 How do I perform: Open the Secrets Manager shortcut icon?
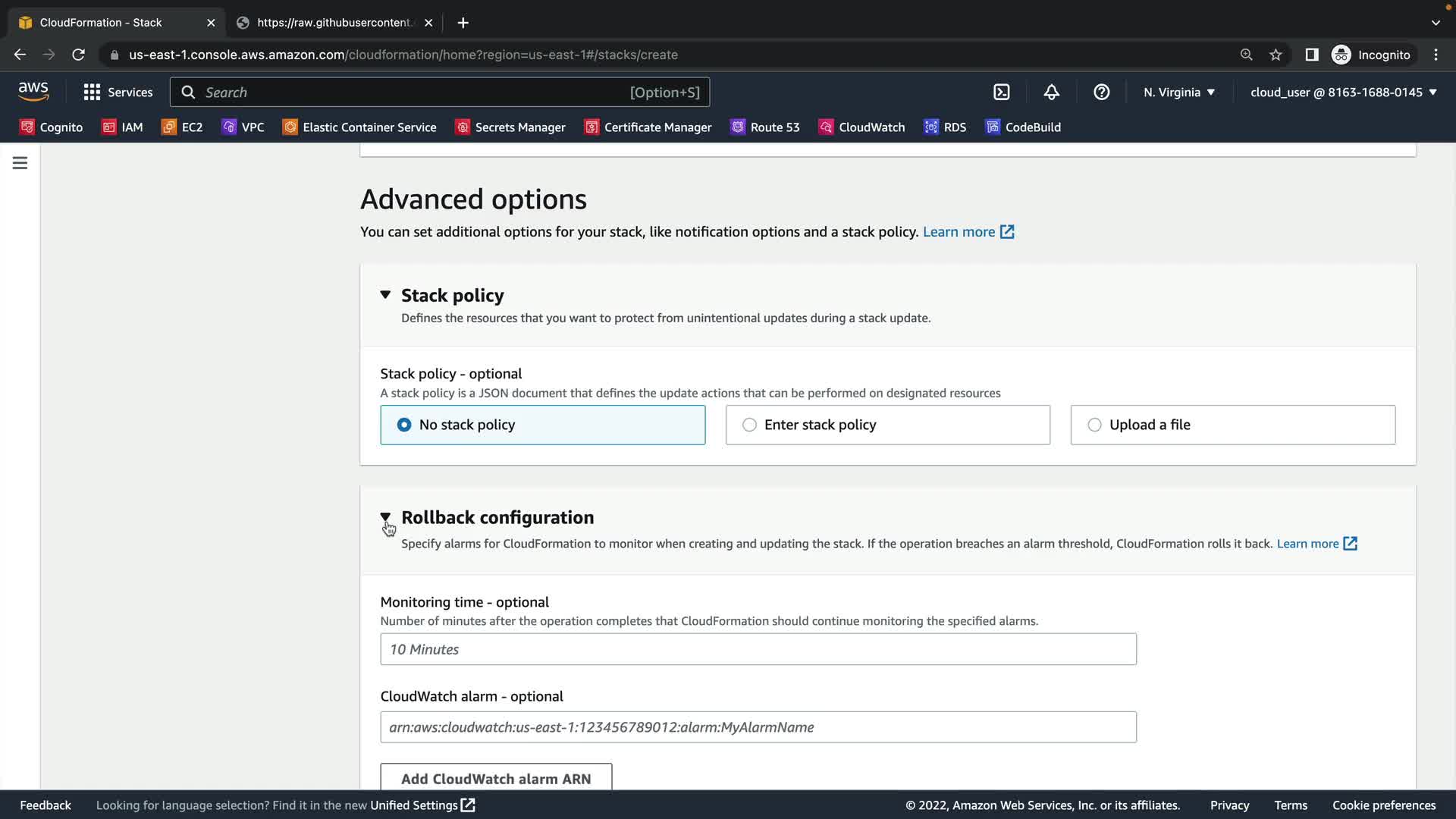click(462, 127)
